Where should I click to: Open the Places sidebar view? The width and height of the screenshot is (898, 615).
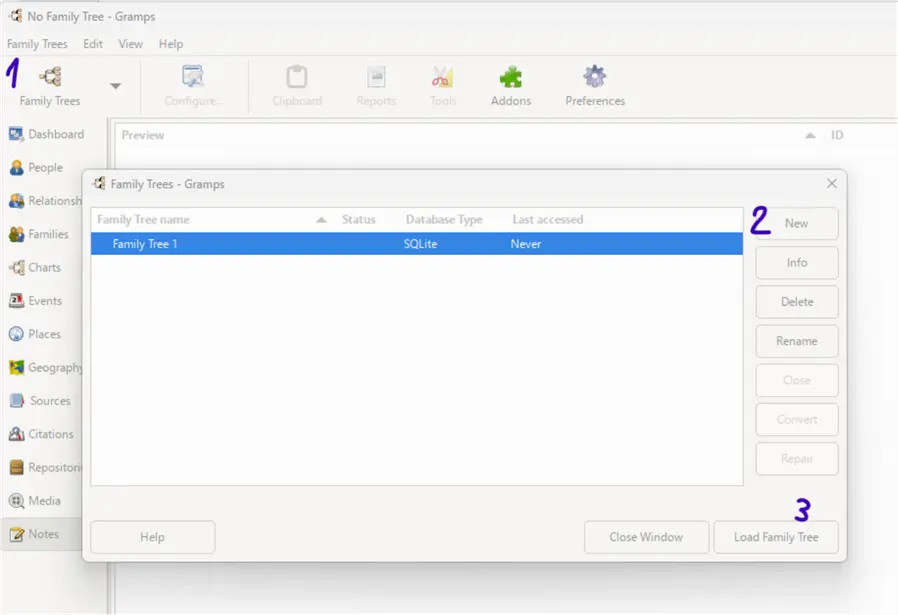tap(36, 334)
